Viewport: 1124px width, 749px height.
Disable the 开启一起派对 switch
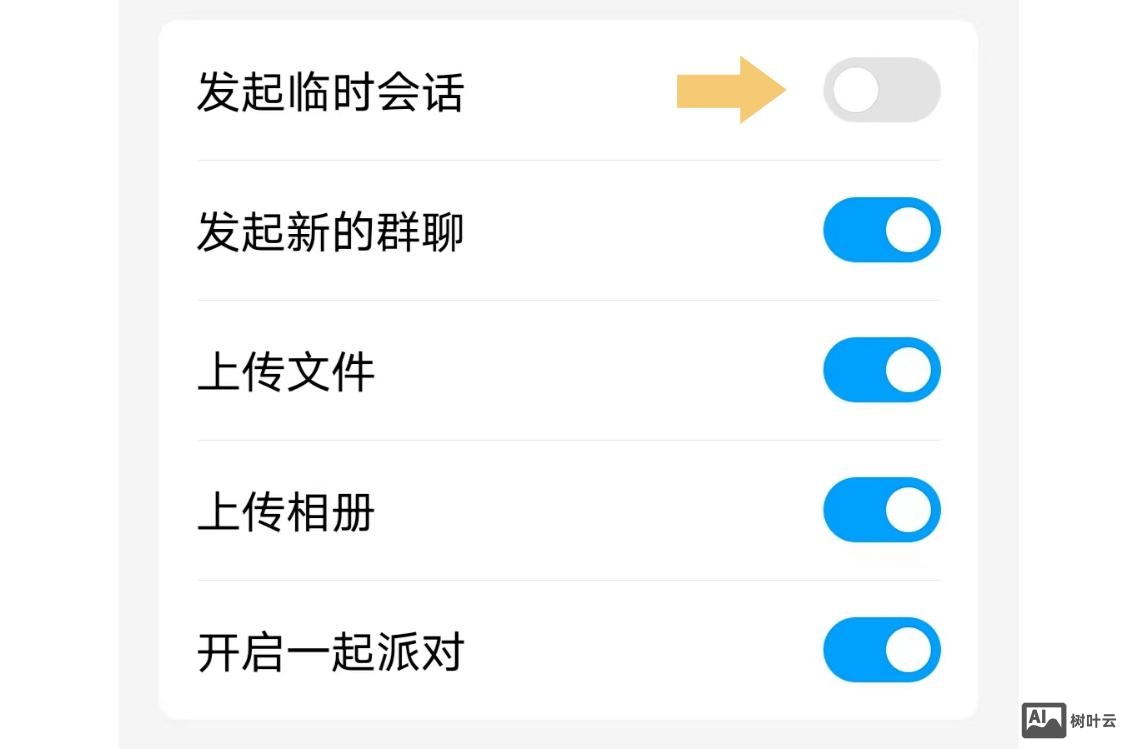(881, 650)
